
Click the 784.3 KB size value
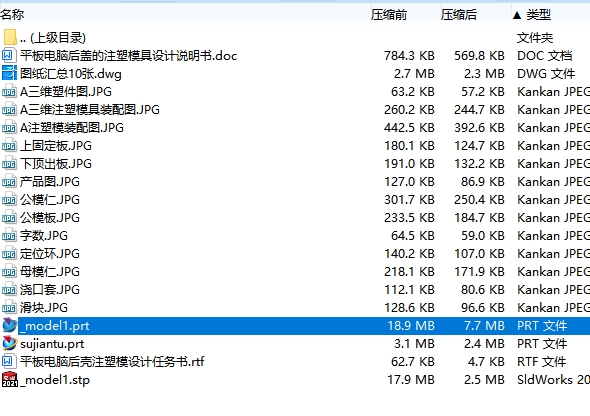(409, 56)
